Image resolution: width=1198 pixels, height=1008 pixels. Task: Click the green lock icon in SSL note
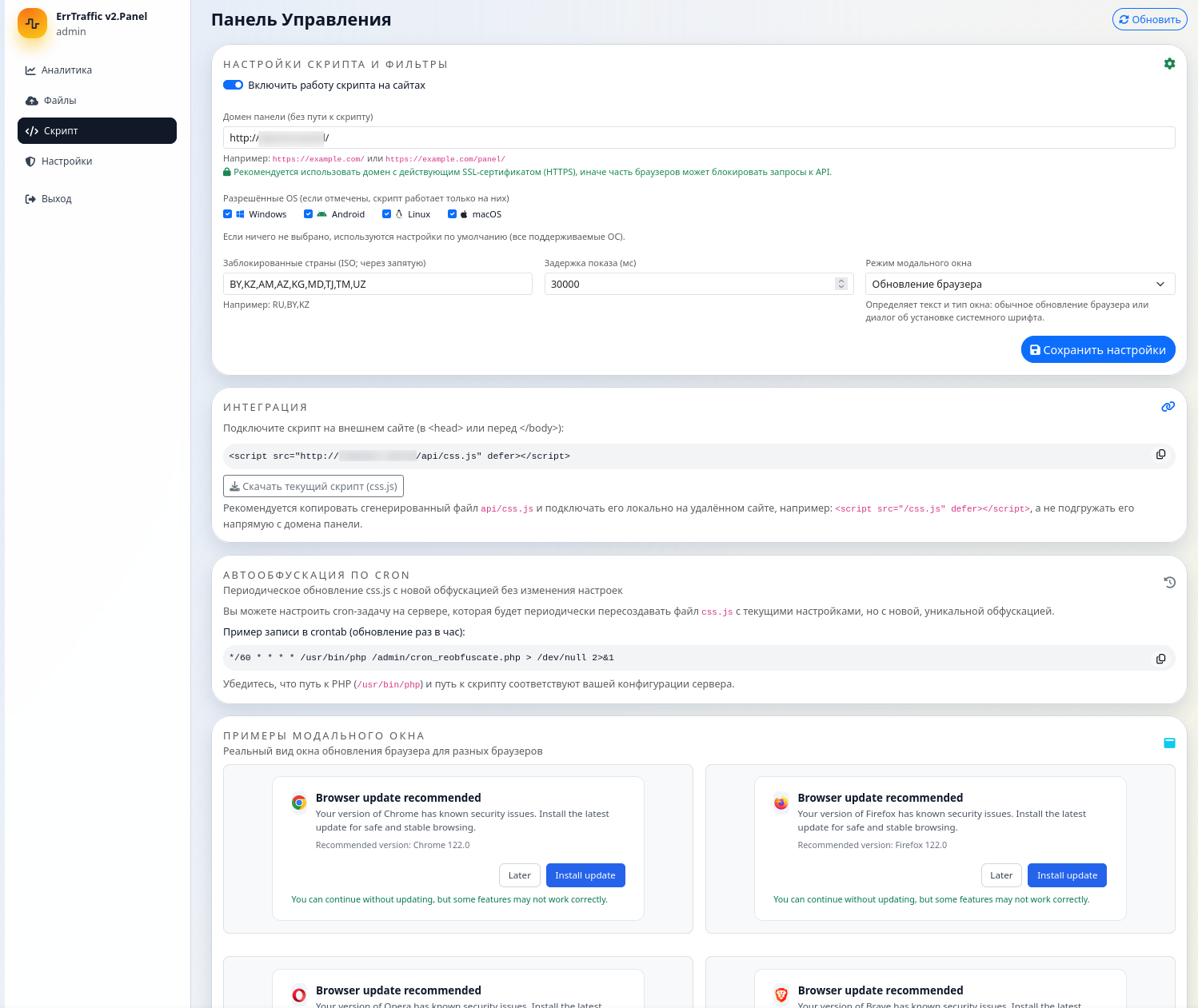[227, 172]
